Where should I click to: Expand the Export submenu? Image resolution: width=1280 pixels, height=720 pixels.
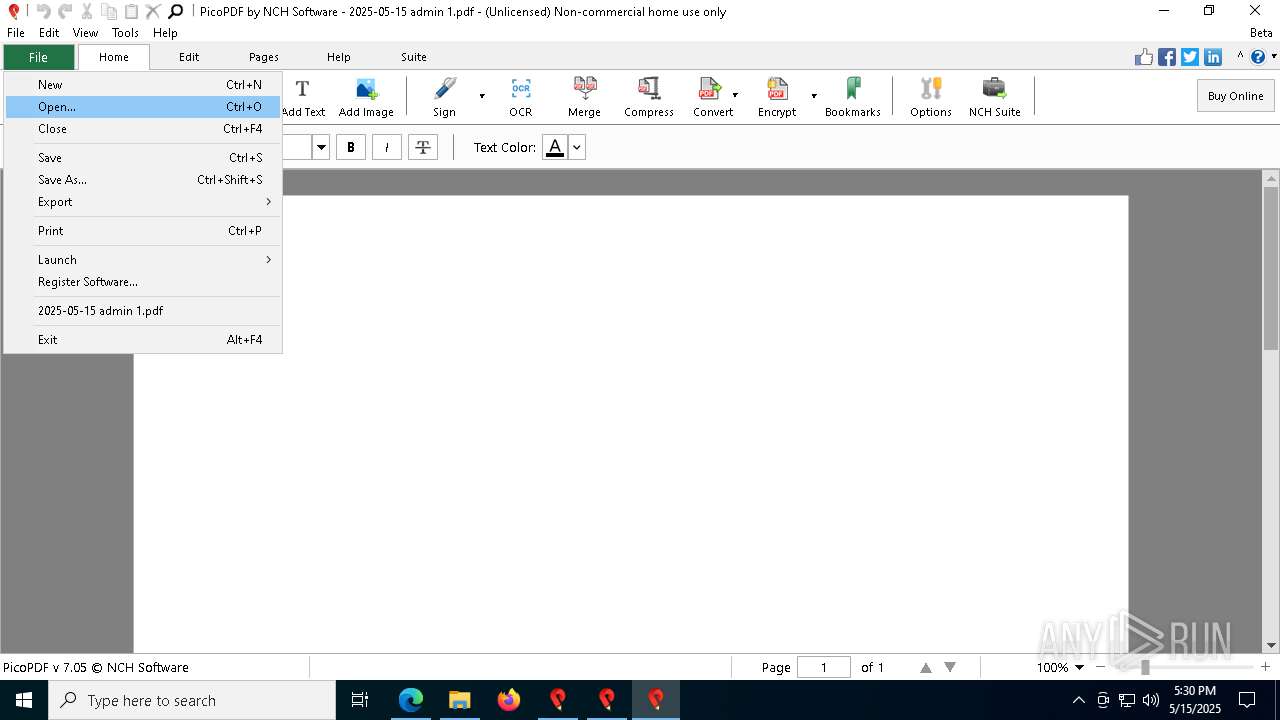point(143,202)
